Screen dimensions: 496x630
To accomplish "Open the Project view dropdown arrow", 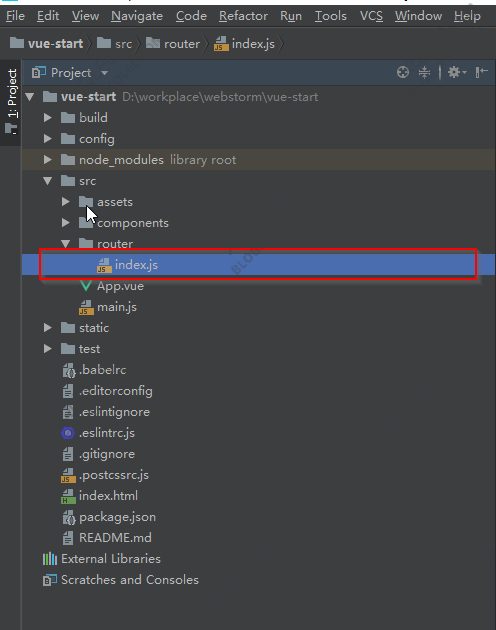I will point(105,73).
